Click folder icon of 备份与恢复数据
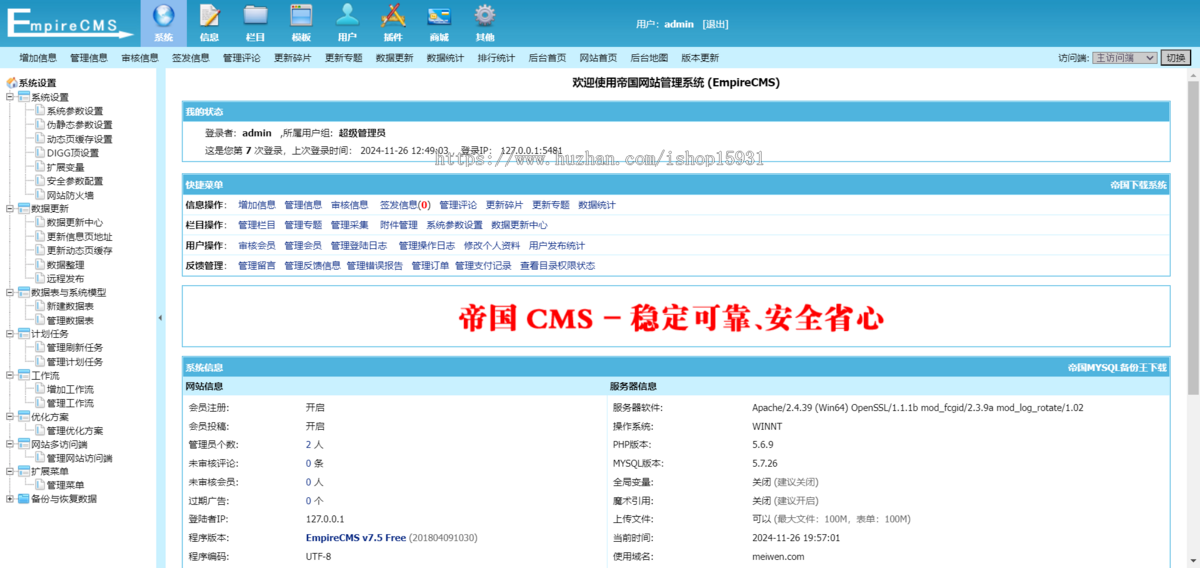The image size is (1200, 568). pyautogui.click(x=24, y=499)
